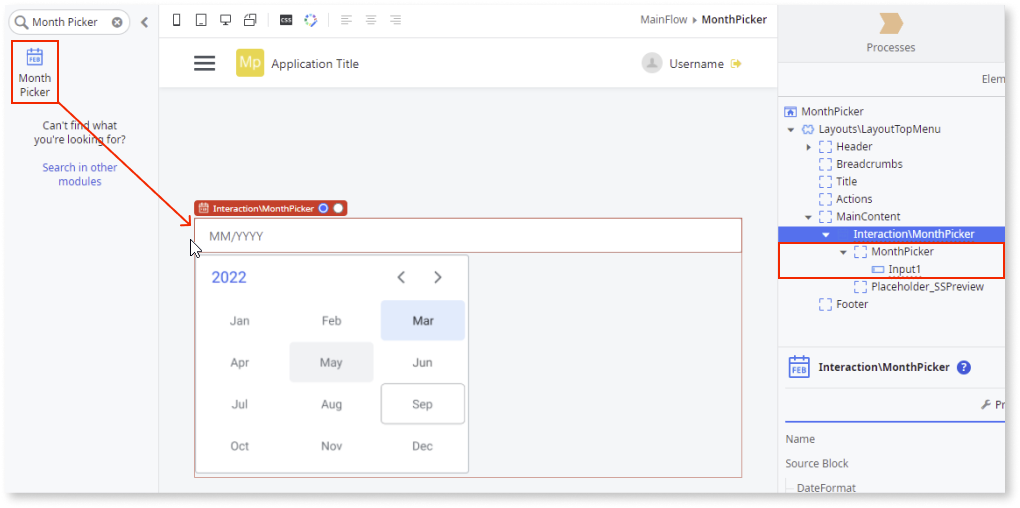Switch to desktop preview device icon
The image size is (1020, 508).
click(x=225, y=20)
